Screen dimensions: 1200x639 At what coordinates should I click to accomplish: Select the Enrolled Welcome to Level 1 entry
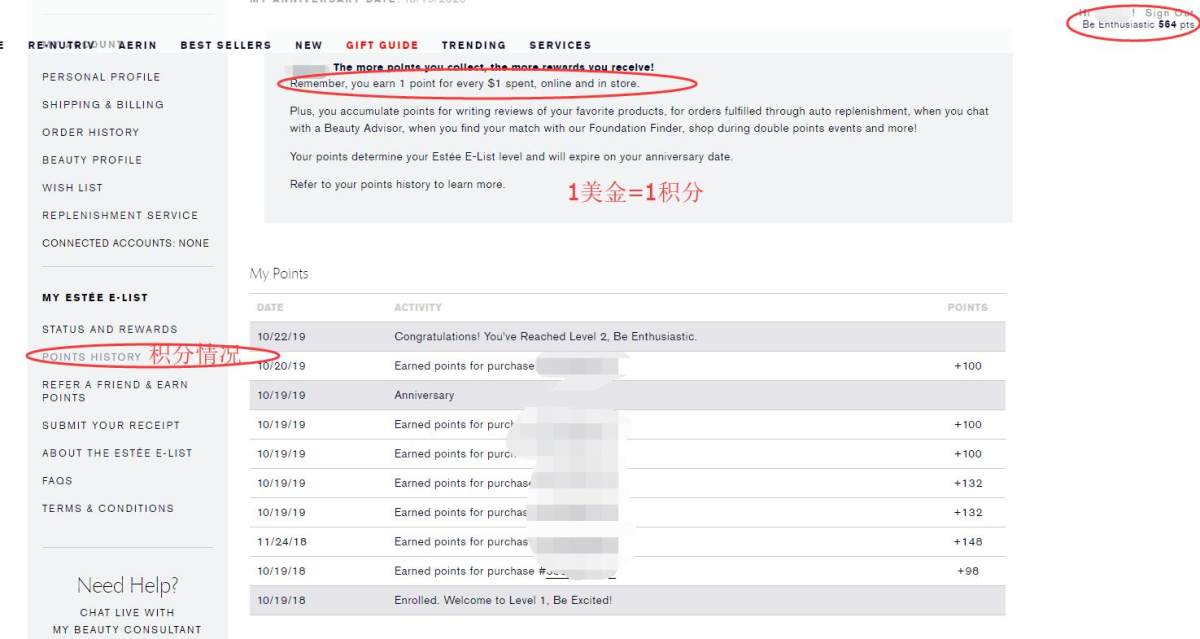(x=503, y=601)
